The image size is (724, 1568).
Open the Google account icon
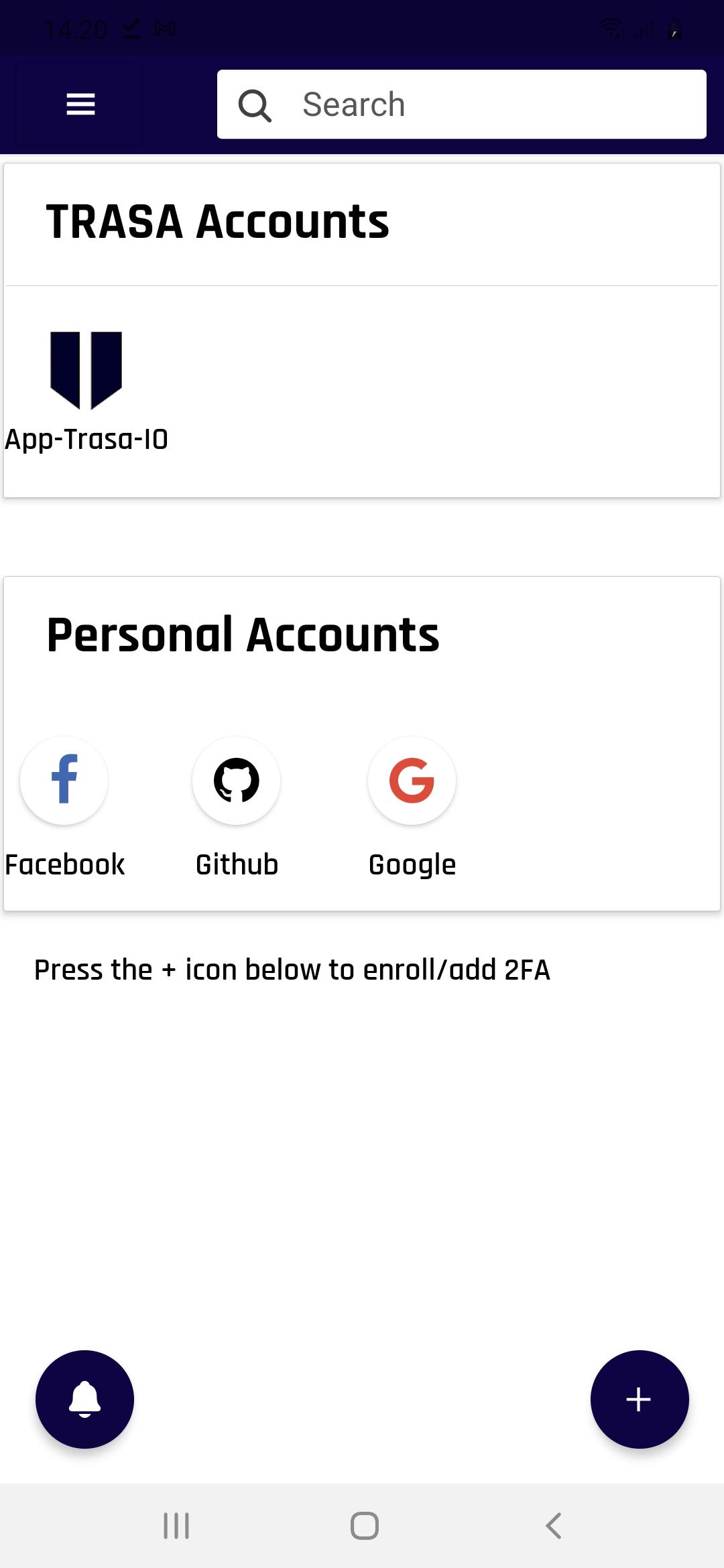(412, 780)
